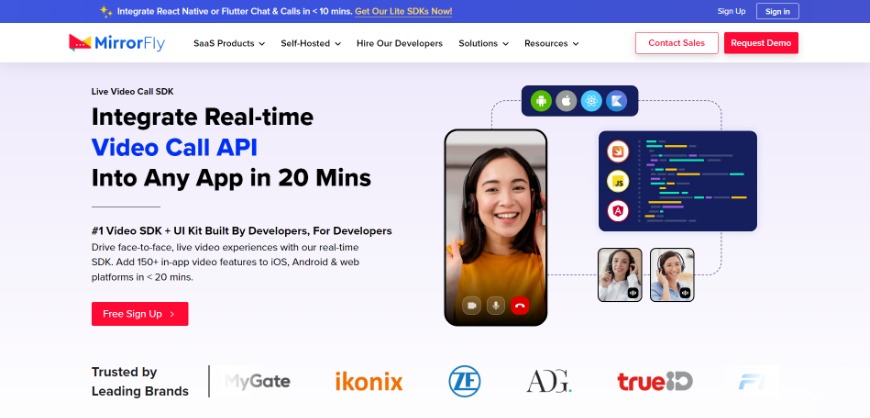Viewport: 870px width, 418px height.
Task: Open the Resources menu
Action: (x=552, y=43)
